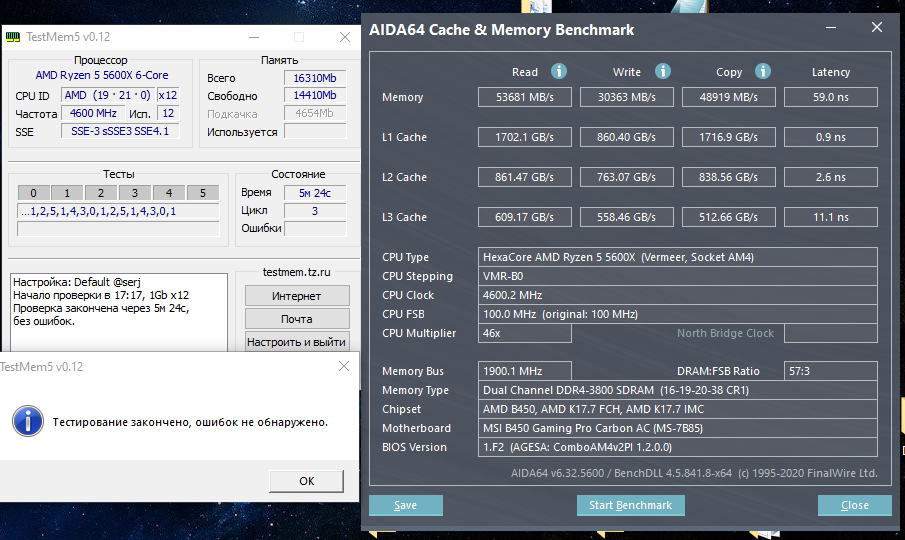Select test 0 box in TestMem5 Тесты
Viewport: 905px width, 540px height.
[x=33, y=193]
